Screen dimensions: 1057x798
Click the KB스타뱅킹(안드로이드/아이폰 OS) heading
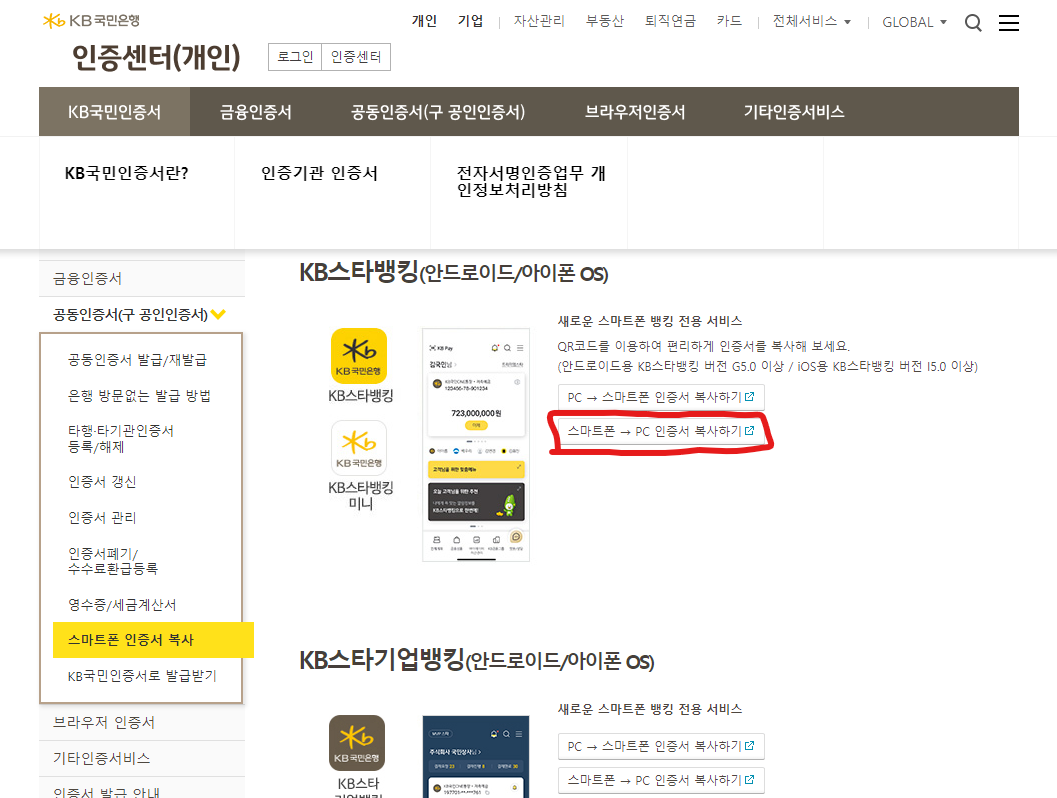(x=454, y=272)
